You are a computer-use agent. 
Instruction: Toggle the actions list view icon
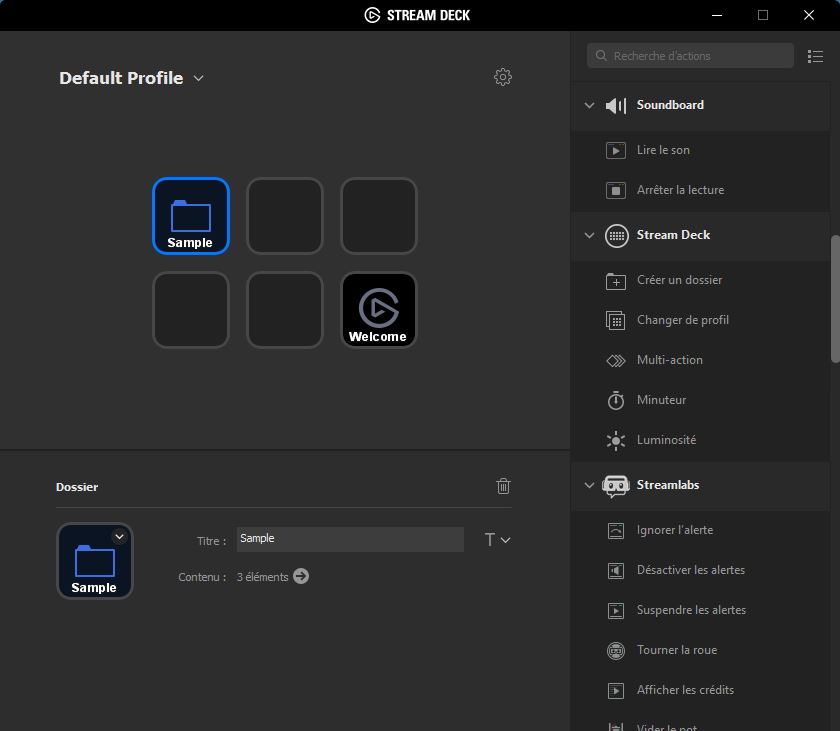815,56
